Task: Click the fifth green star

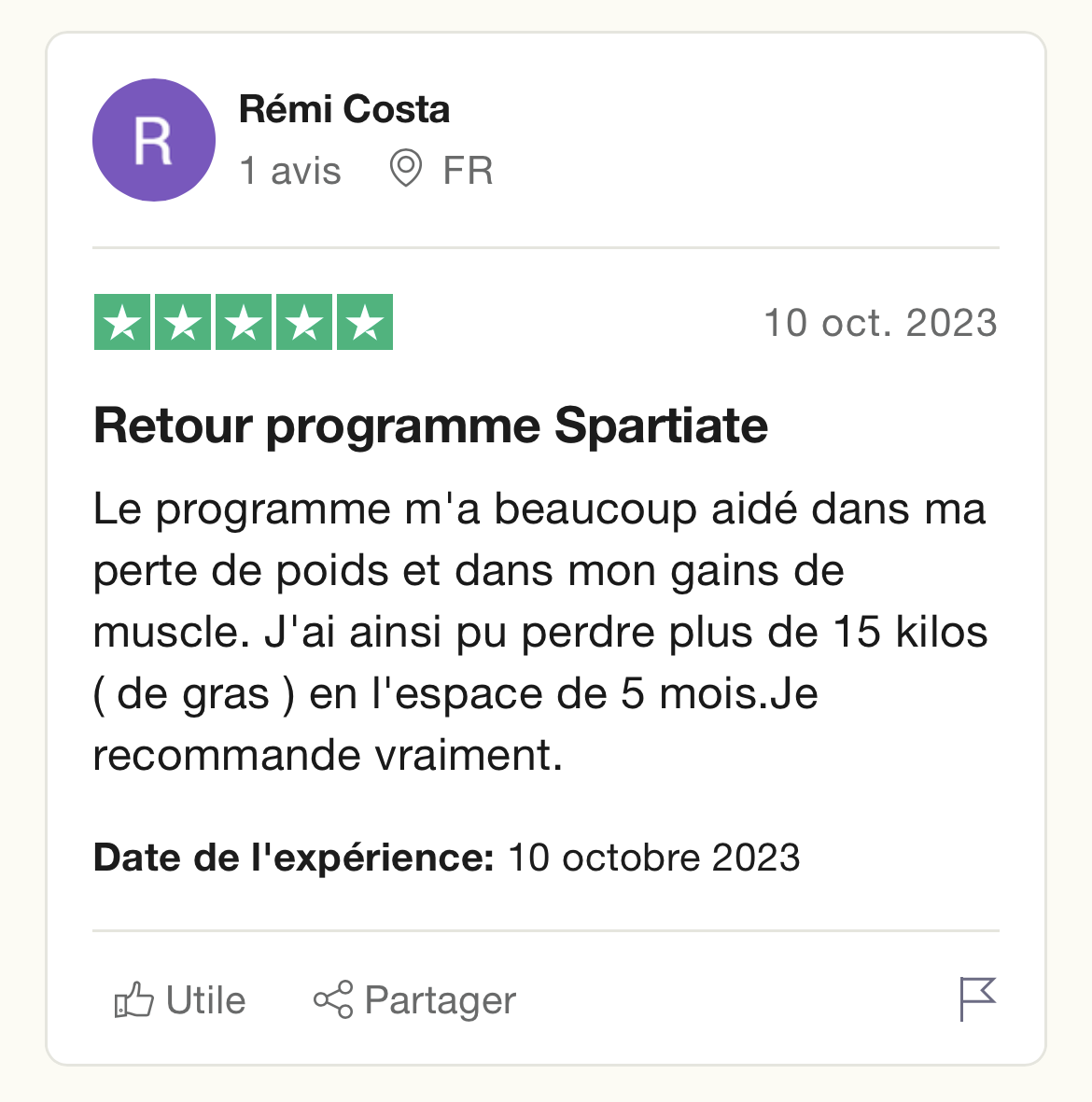Action: tap(365, 322)
